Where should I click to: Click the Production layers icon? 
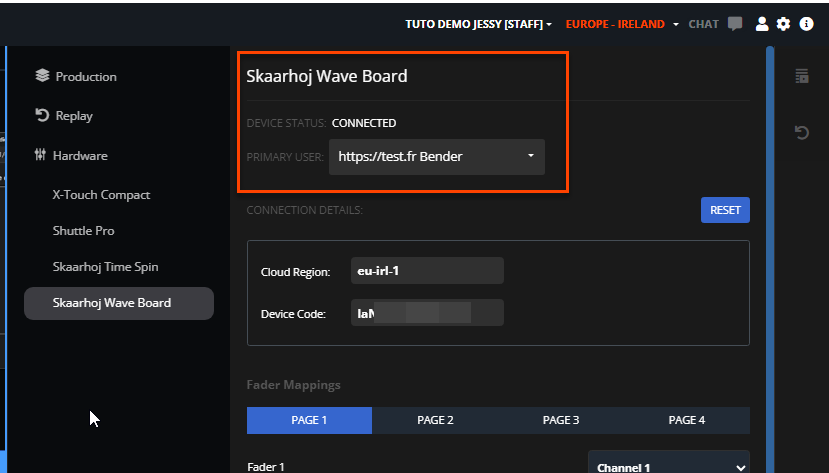pyautogui.click(x=42, y=76)
